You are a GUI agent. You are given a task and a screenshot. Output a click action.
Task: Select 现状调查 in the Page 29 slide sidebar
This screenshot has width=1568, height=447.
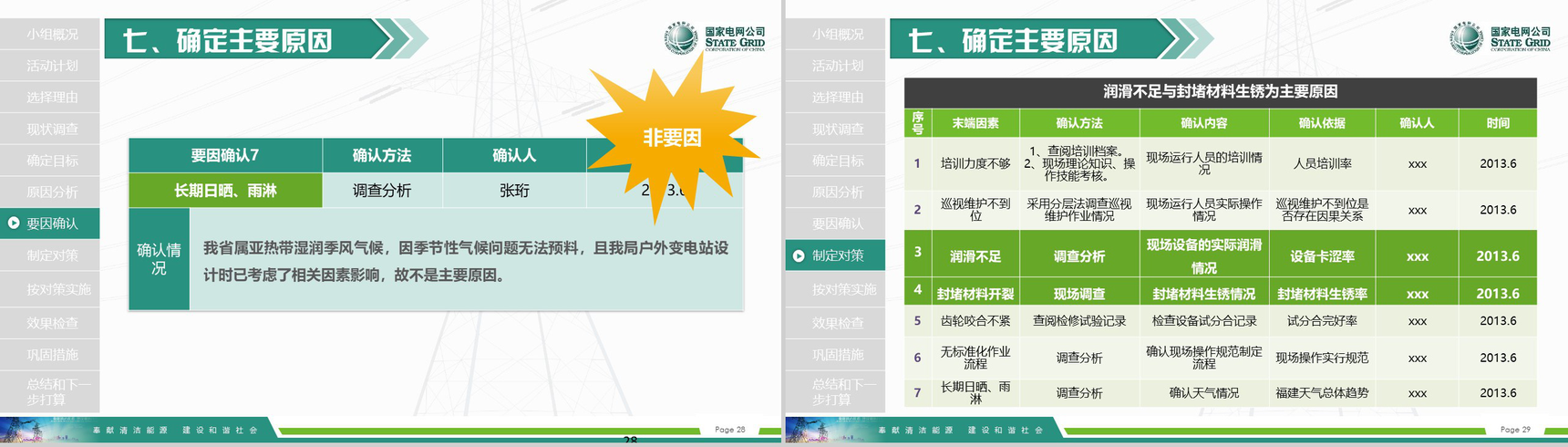[835, 129]
